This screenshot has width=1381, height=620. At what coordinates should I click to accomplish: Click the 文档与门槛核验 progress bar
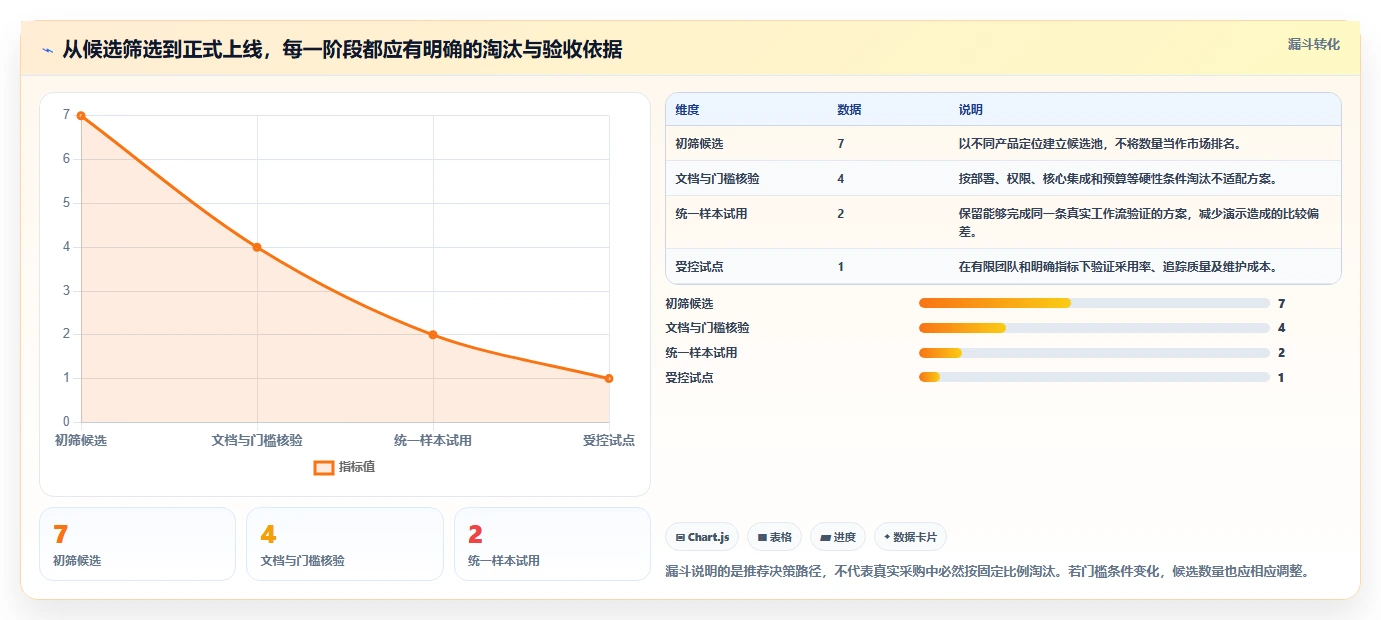[1094, 328]
